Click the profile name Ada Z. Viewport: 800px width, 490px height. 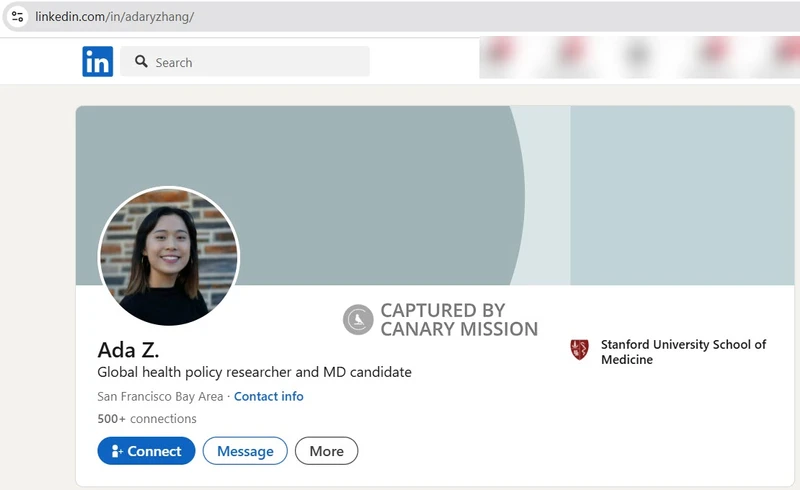pyautogui.click(x=128, y=350)
